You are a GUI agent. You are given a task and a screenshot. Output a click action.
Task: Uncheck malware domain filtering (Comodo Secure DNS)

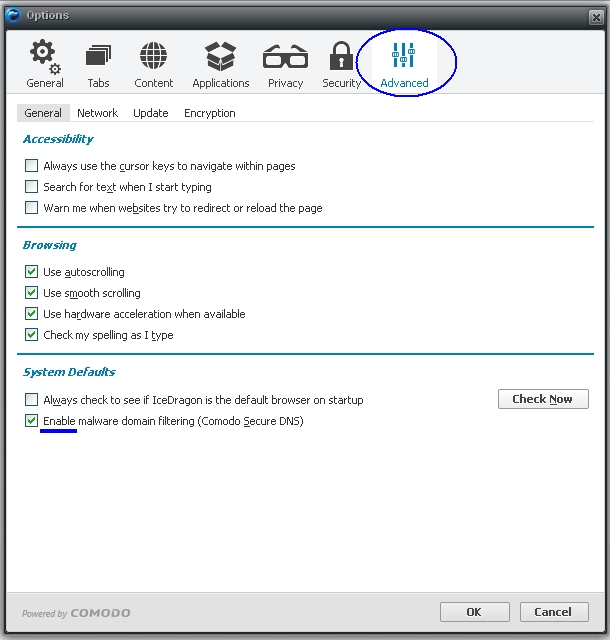[31, 420]
